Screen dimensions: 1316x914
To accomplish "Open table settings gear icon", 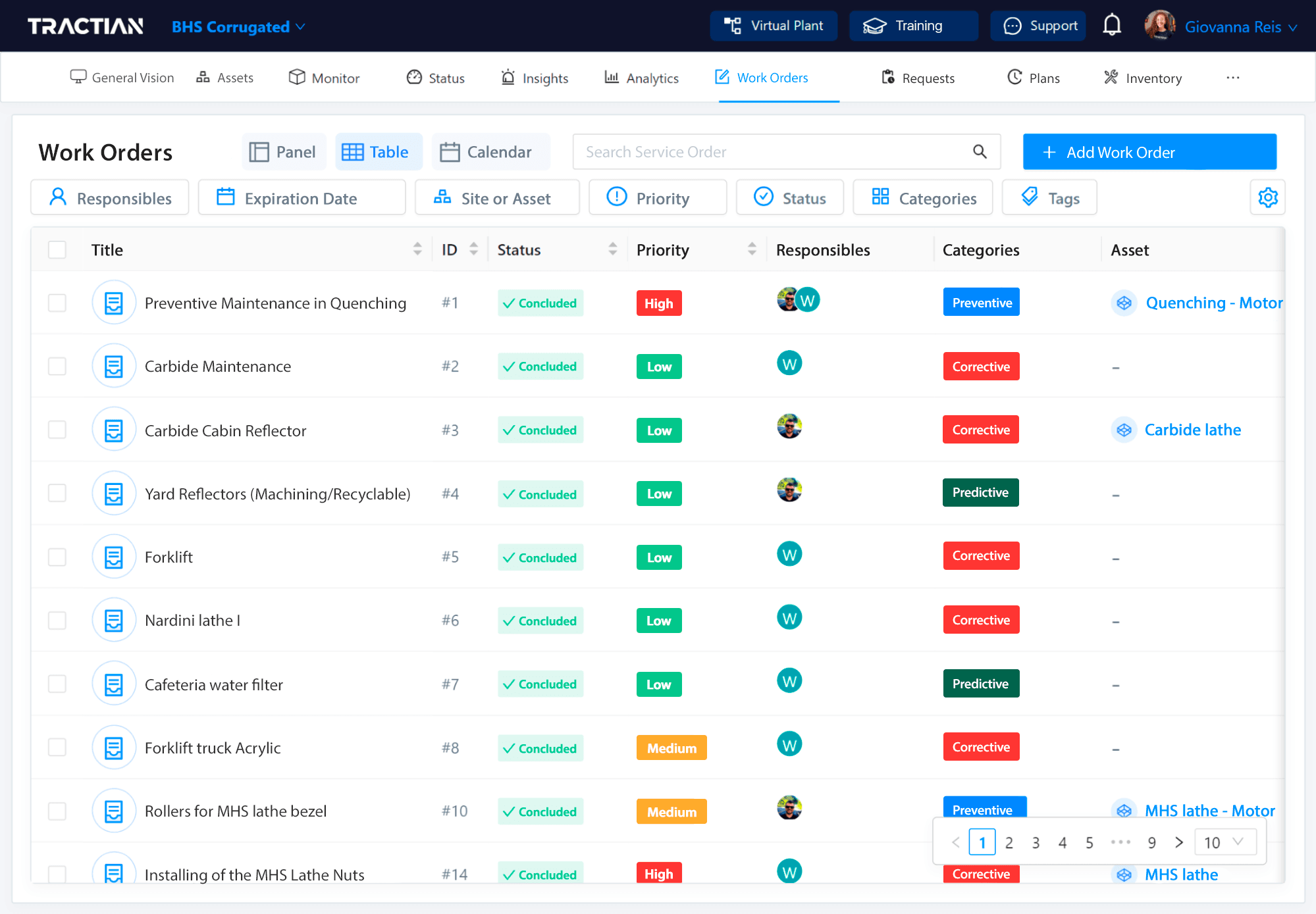I will point(1267,197).
